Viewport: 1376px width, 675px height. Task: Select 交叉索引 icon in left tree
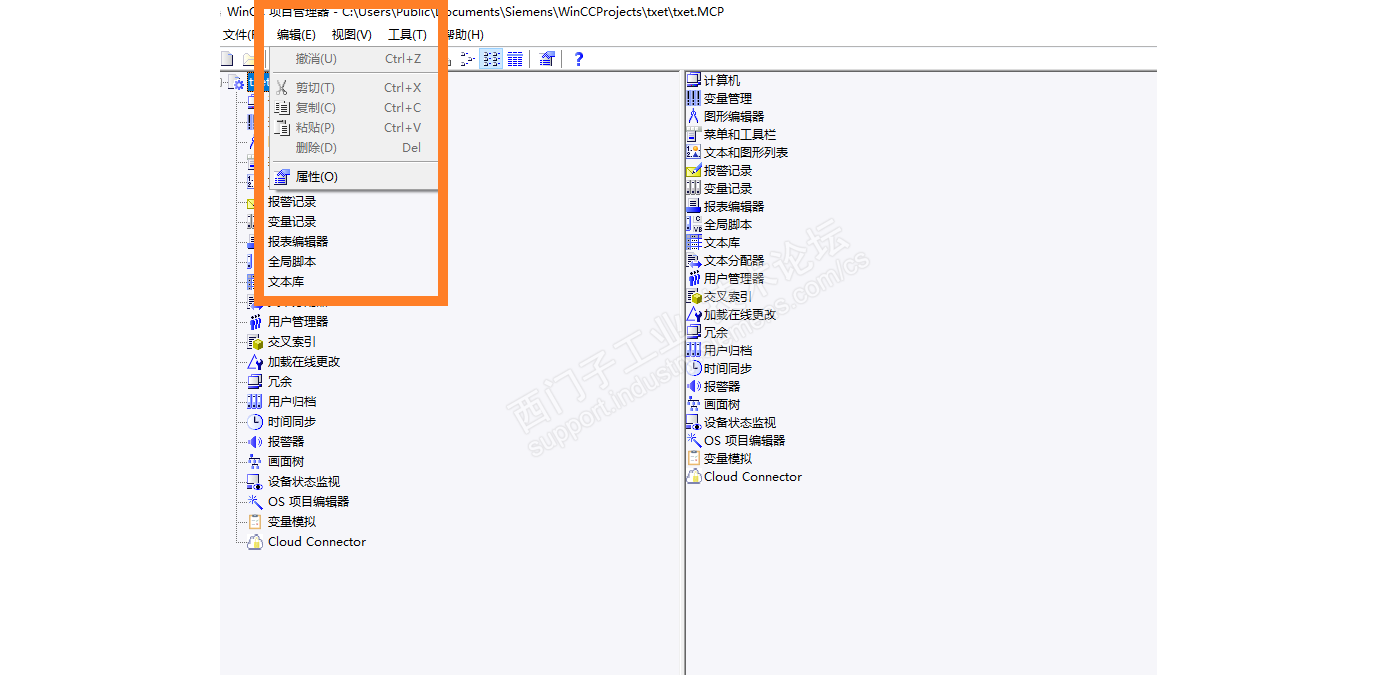point(255,342)
